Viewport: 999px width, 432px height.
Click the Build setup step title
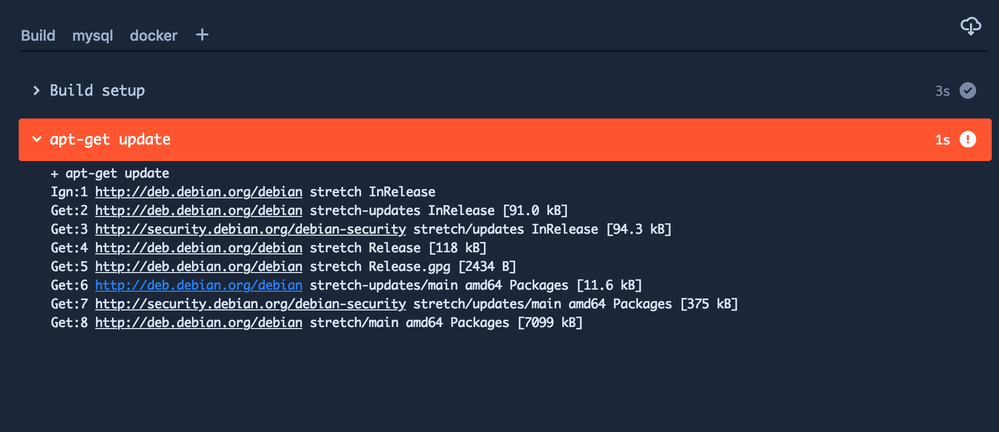(97, 91)
